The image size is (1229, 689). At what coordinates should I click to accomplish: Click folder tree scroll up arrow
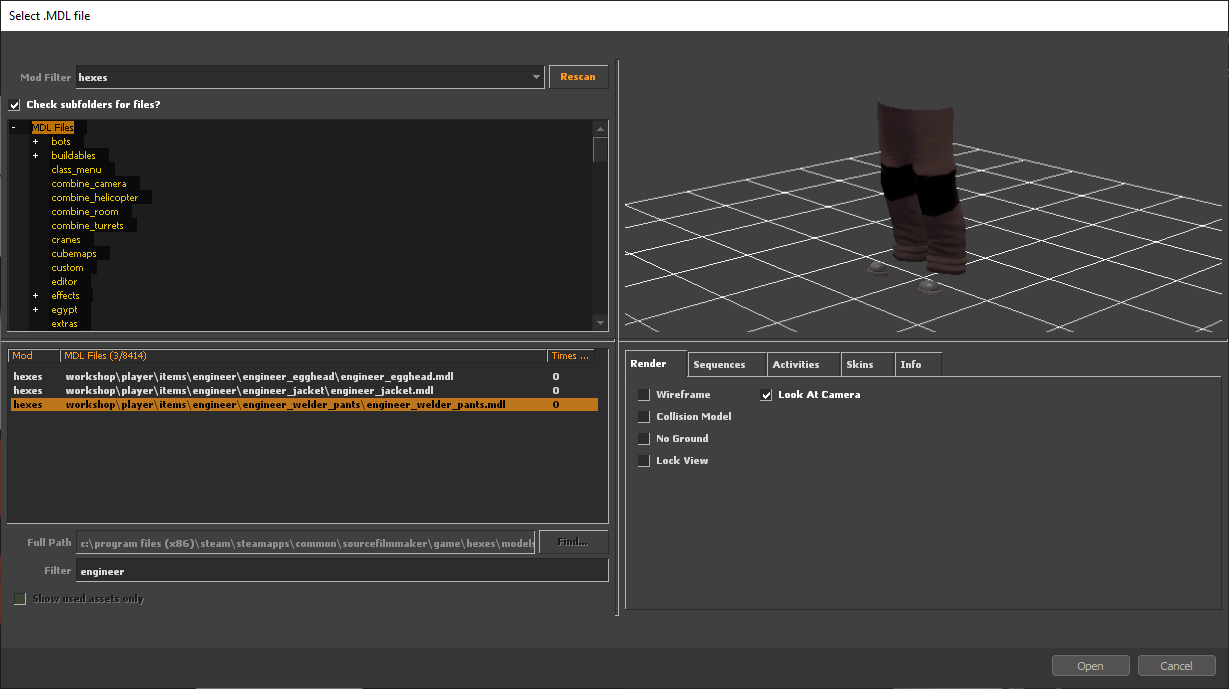600,128
